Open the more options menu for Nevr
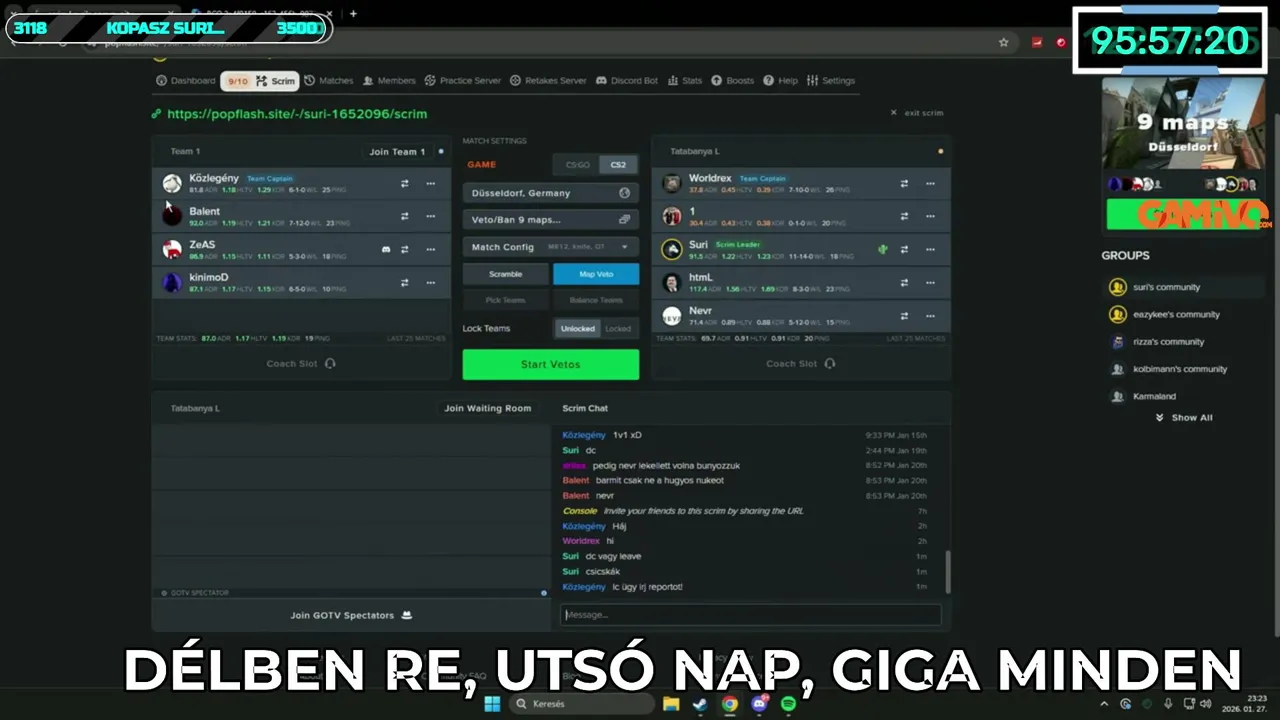Image resolution: width=1280 pixels, height=720 pixels. point(930,316)
